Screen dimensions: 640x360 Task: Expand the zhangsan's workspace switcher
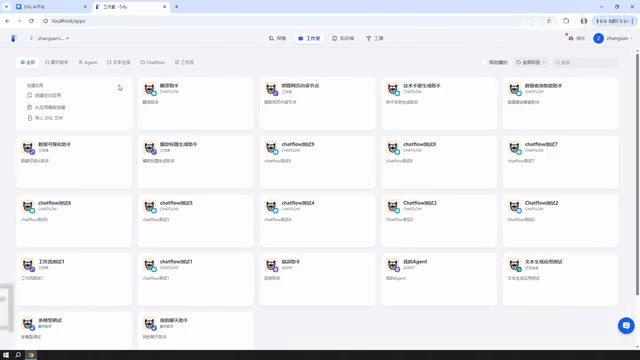[x=49, y=38]
